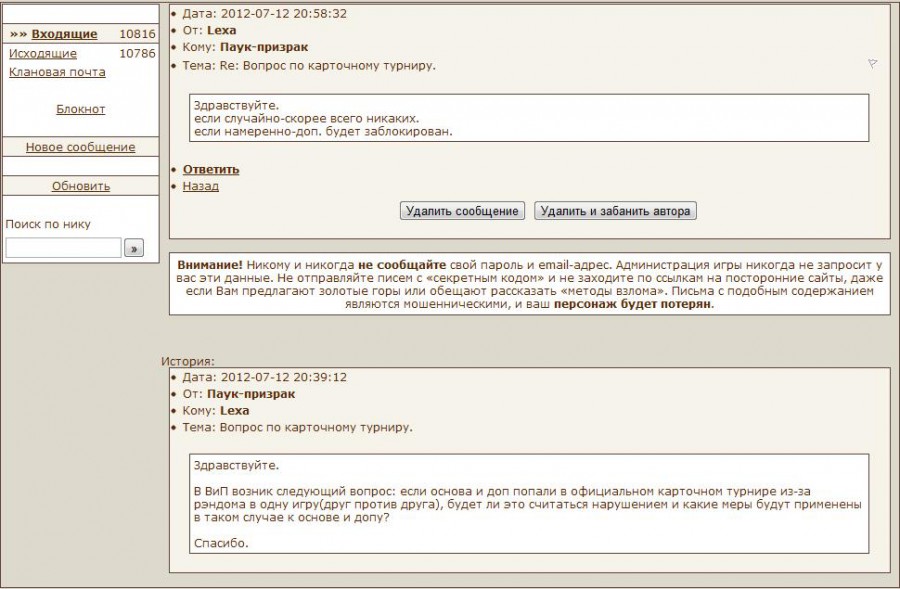
Task: Select history date 2012-07-12 20:39:12
Action: [x=284, y=377]
